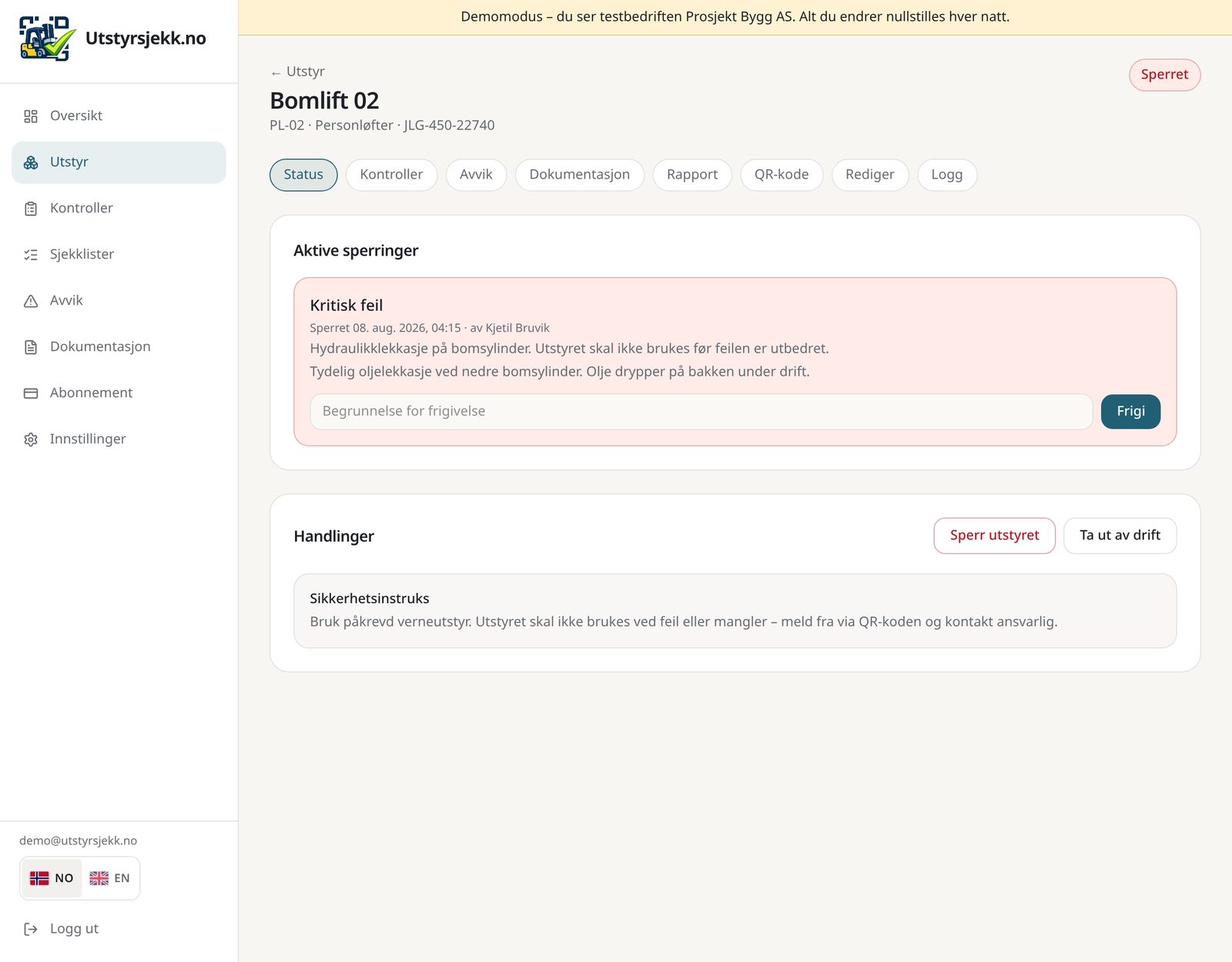Screen dimensions: 1232x962
Task: Open the Rapport tab
Action: tap(692, 175)
